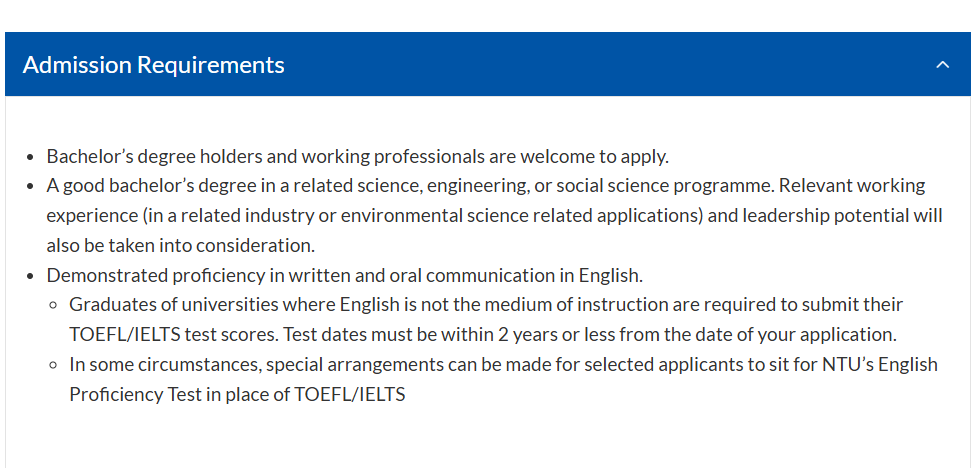Click "Proficiency Test in place of TOEFL/IELTS" line

tap(237, 394)
